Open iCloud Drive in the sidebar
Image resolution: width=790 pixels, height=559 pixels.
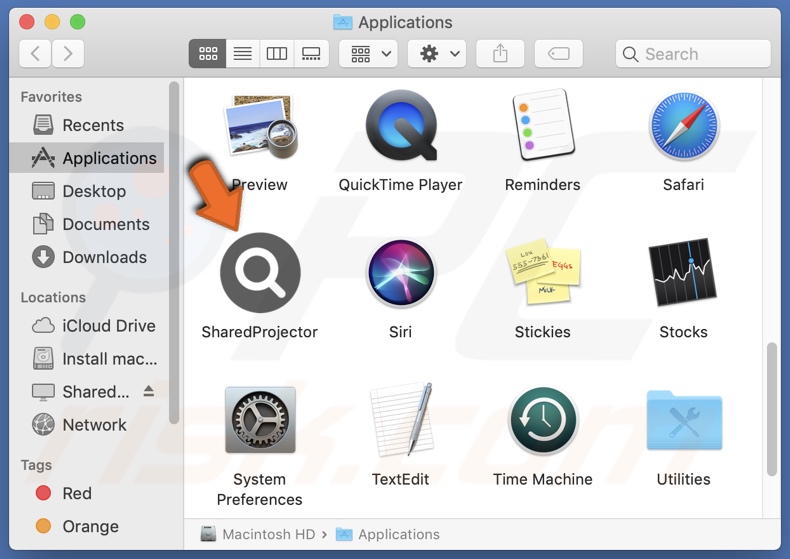click(x=87, y=326)
